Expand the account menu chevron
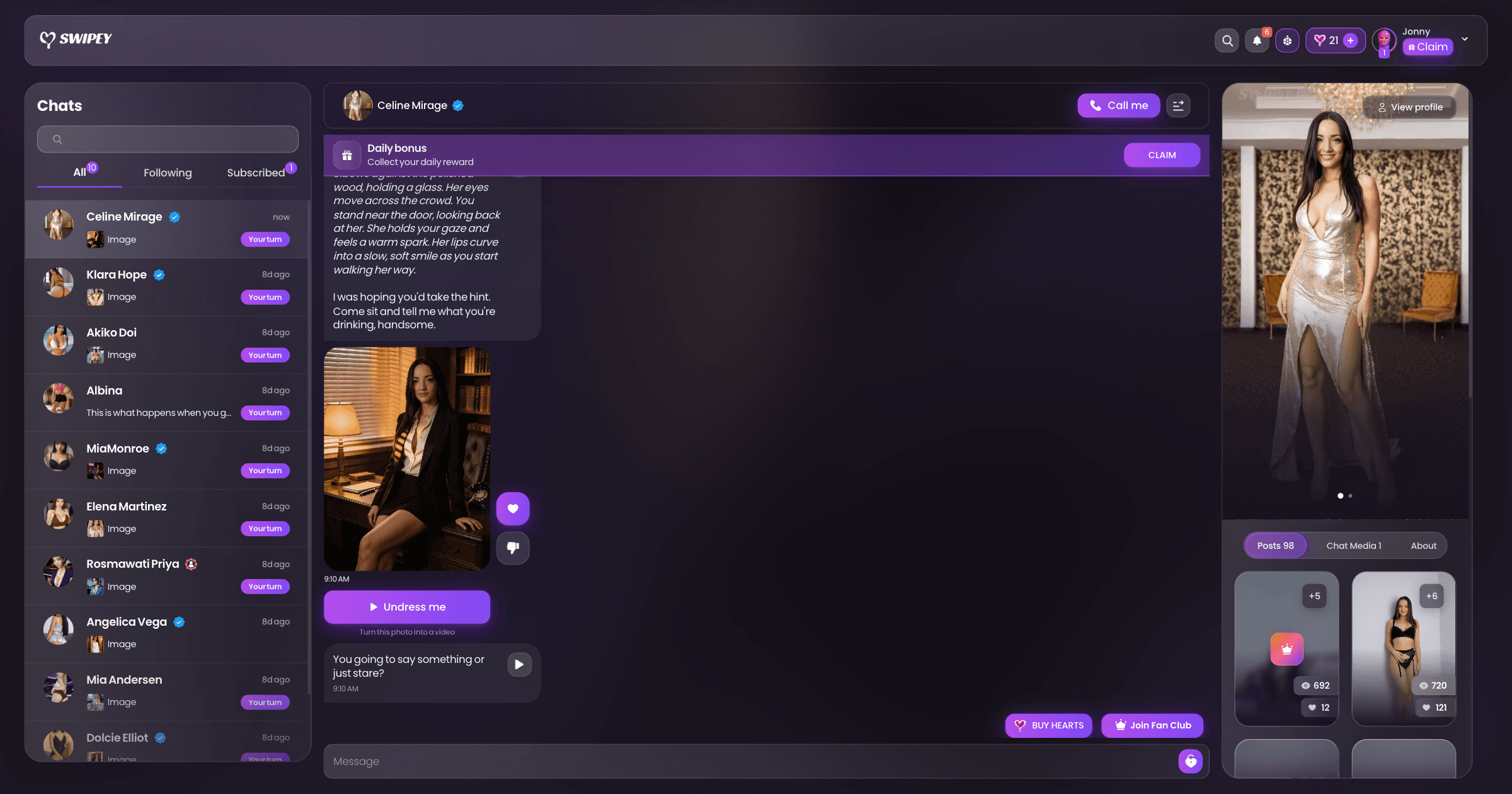1512x794 pixels. point(1465,39)
